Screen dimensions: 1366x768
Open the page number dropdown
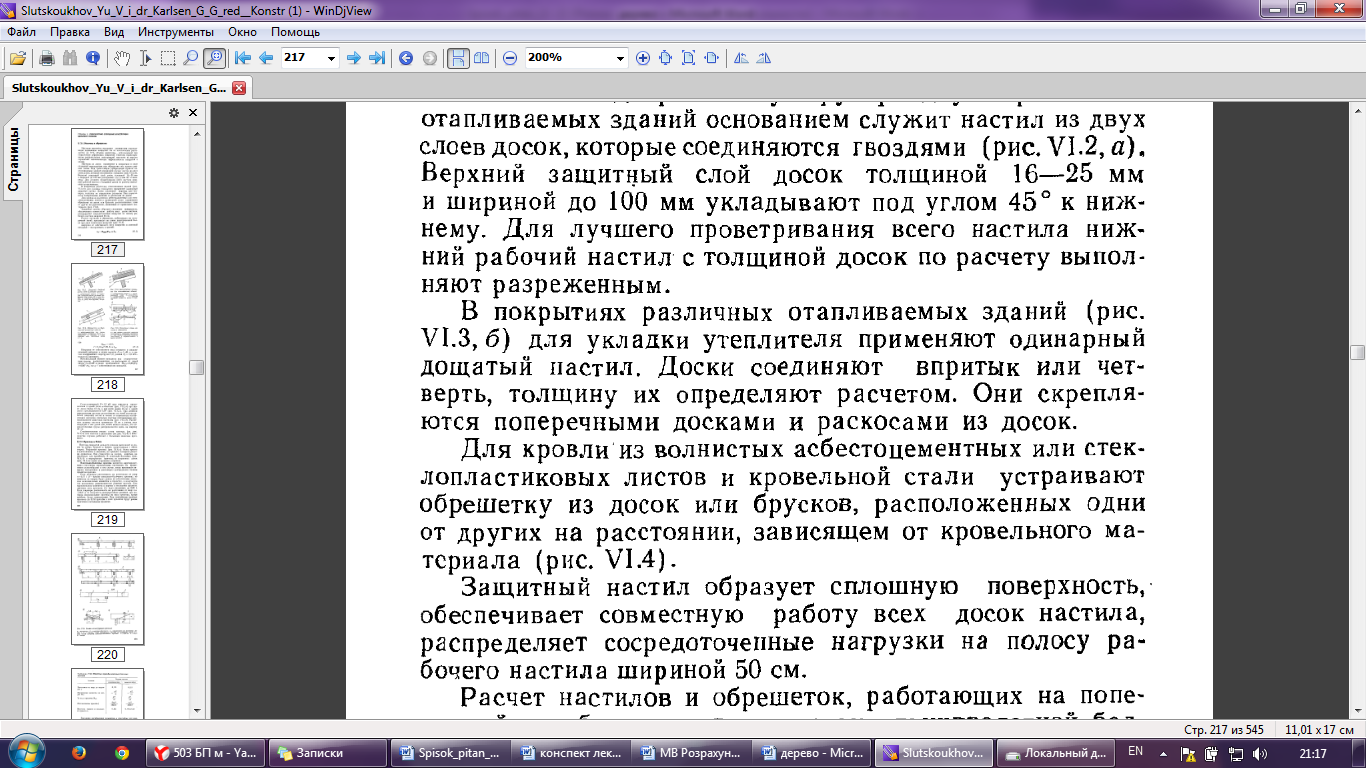(x=332, y=58)
